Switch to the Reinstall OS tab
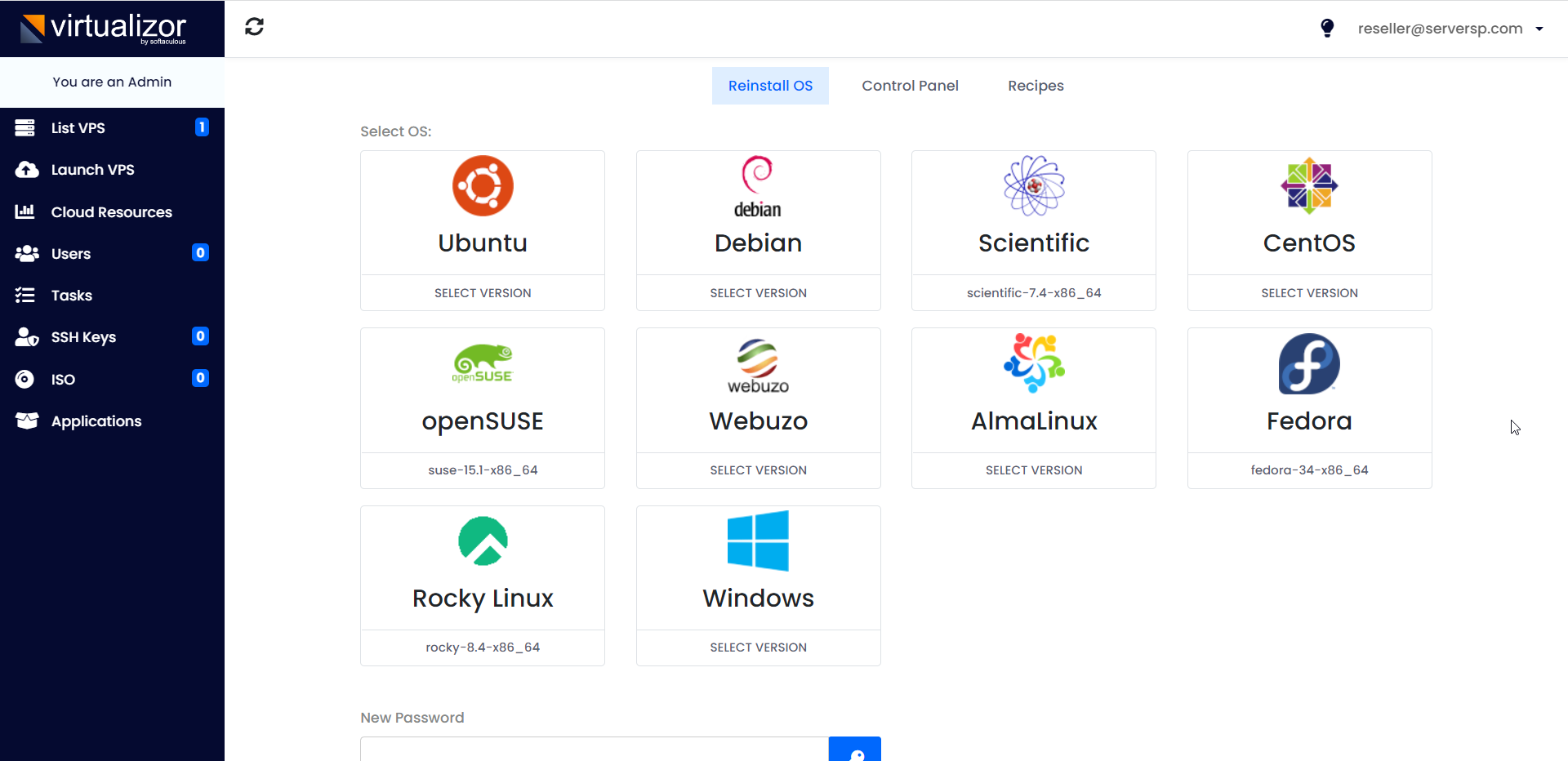Viewport: 1568px width, 761px height. (770, 86)
